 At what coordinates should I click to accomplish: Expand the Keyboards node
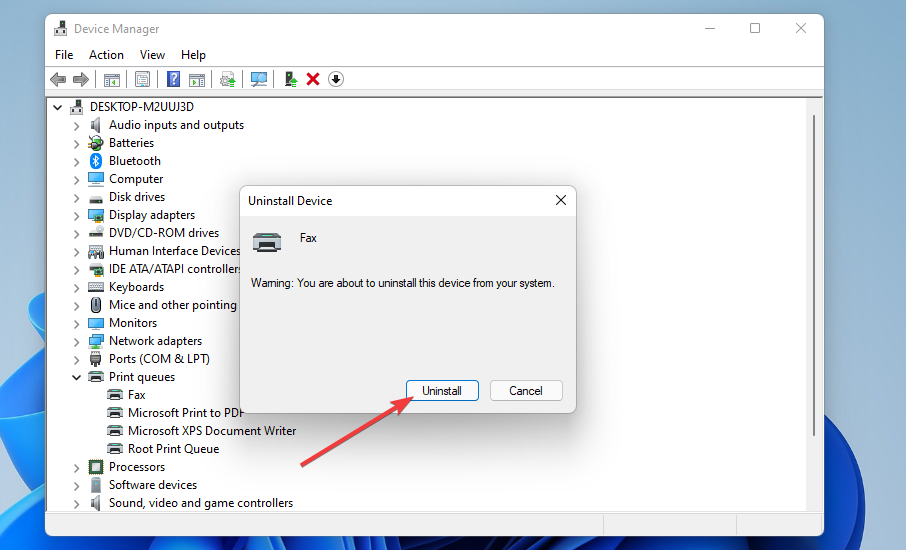(76, 288)
